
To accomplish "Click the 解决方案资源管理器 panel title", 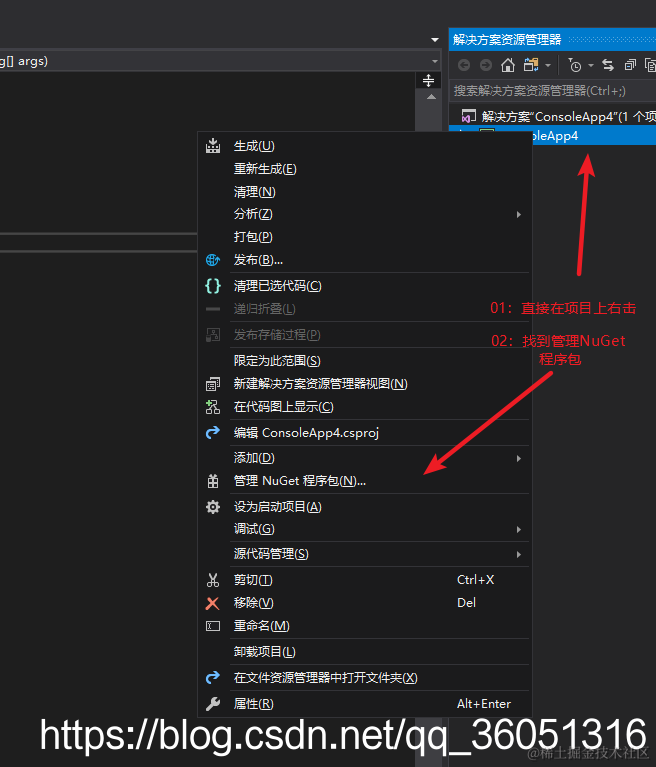I will [x=507, y=40].
